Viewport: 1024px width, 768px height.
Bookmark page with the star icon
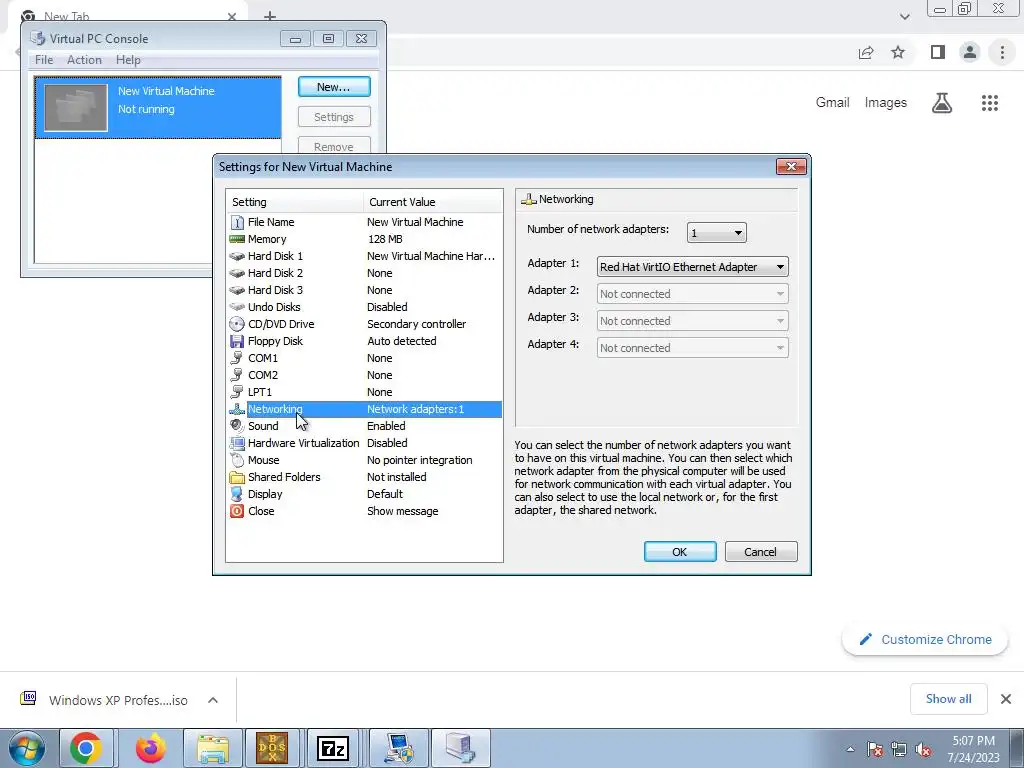point(898,52)
